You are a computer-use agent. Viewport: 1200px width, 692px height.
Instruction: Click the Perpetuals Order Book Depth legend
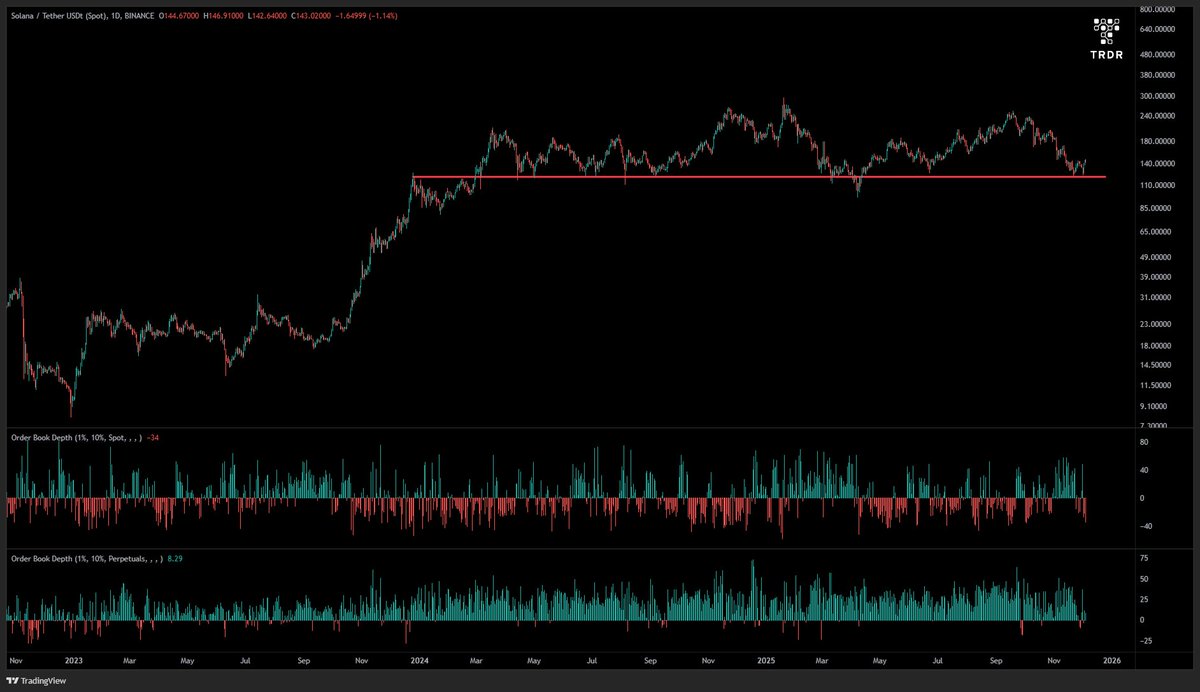[85, 557]
